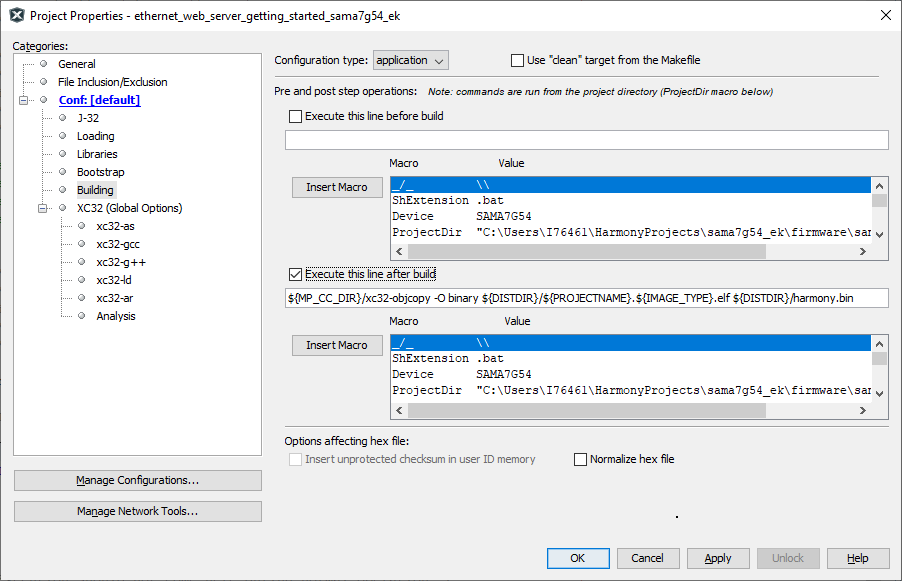Click upper macro list scroll-left arrow
The image size is (902, 581).
(399, 251)
